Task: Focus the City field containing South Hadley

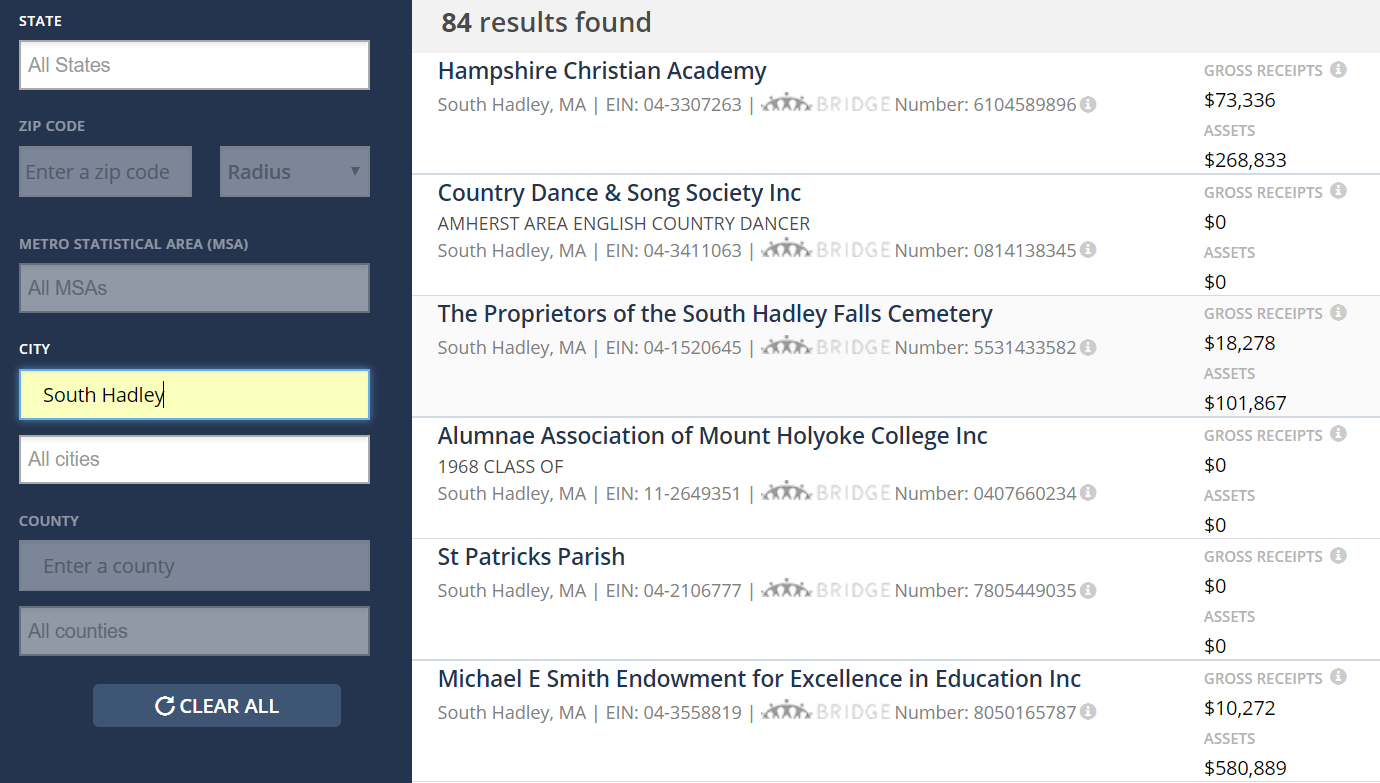Action: pos(194,395)
